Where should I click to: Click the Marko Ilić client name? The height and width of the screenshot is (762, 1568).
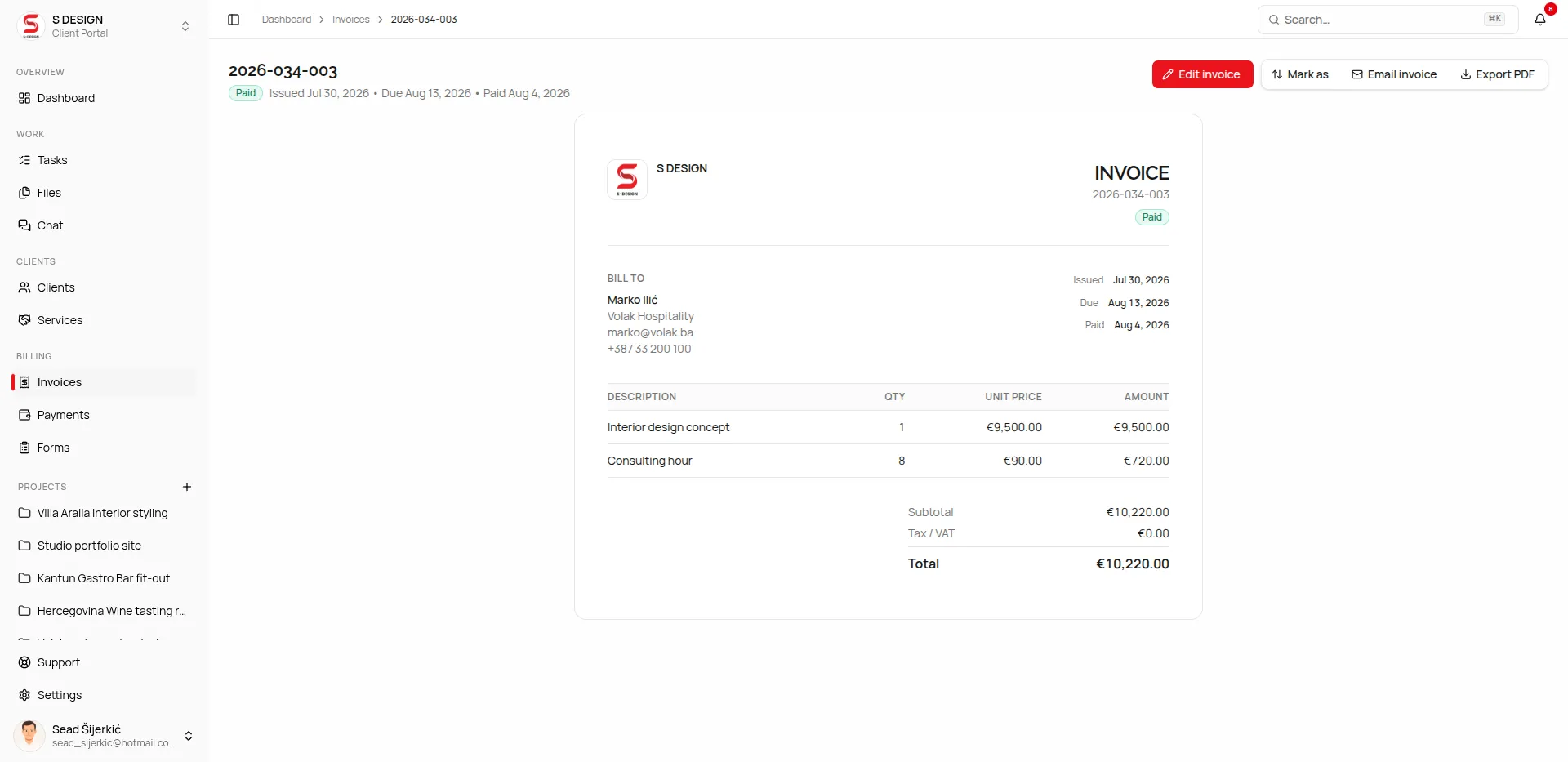point(632,300)
